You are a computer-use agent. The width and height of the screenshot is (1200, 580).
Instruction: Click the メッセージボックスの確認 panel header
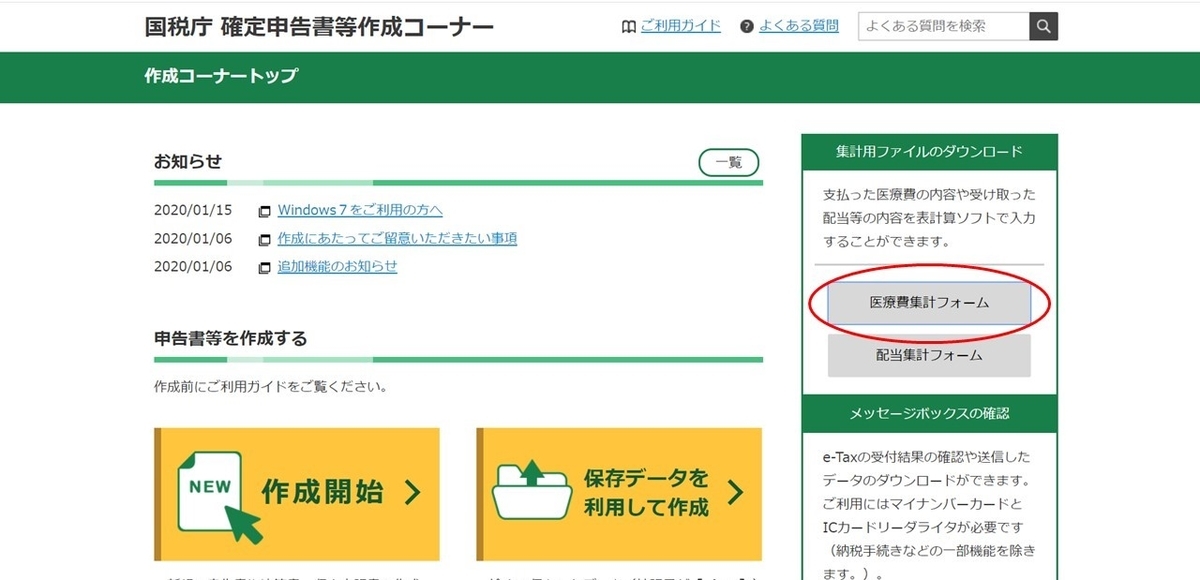929,412
